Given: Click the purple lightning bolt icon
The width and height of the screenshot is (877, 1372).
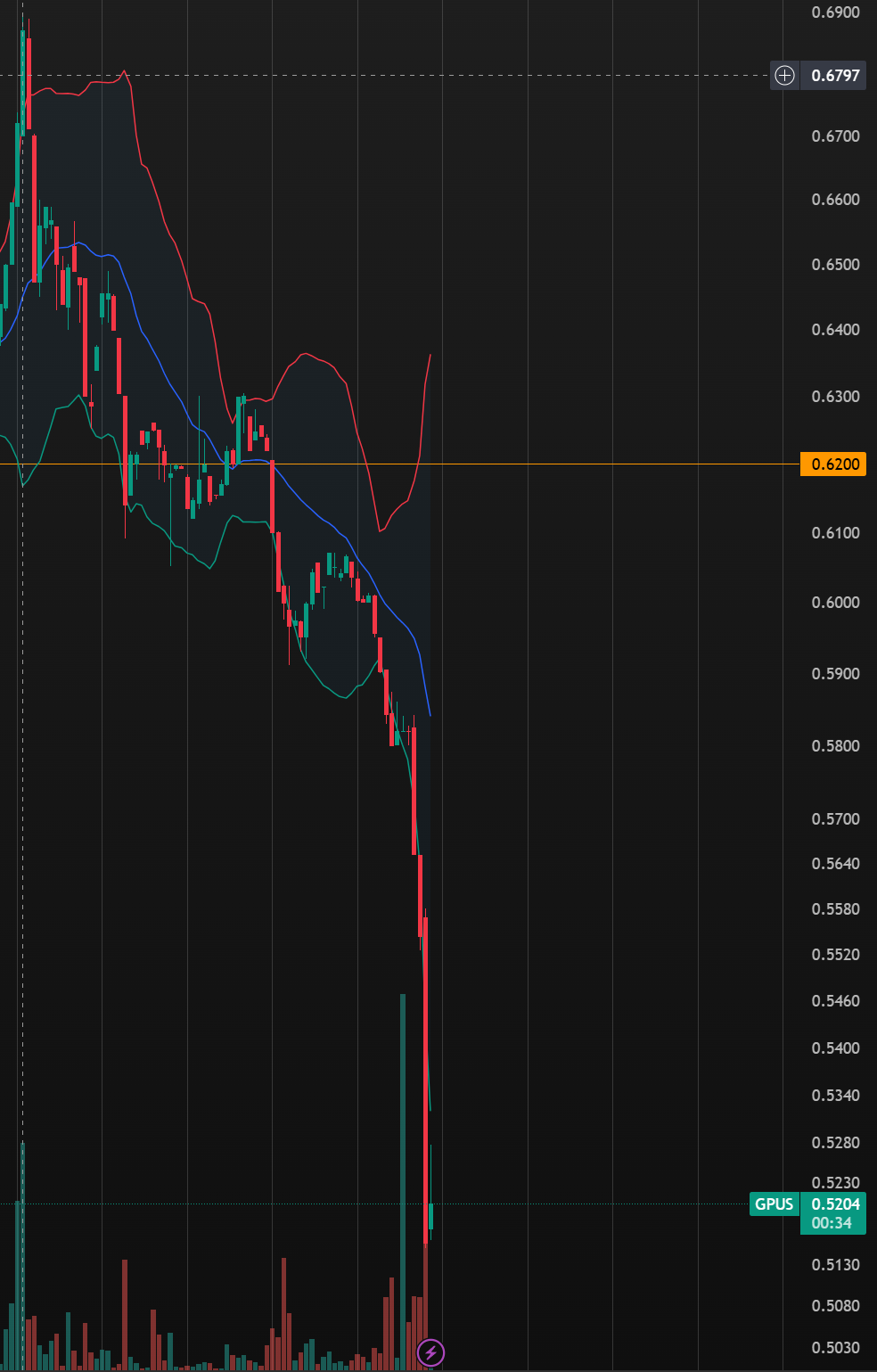Looking at the screenshot, I should coord(430,1352).
